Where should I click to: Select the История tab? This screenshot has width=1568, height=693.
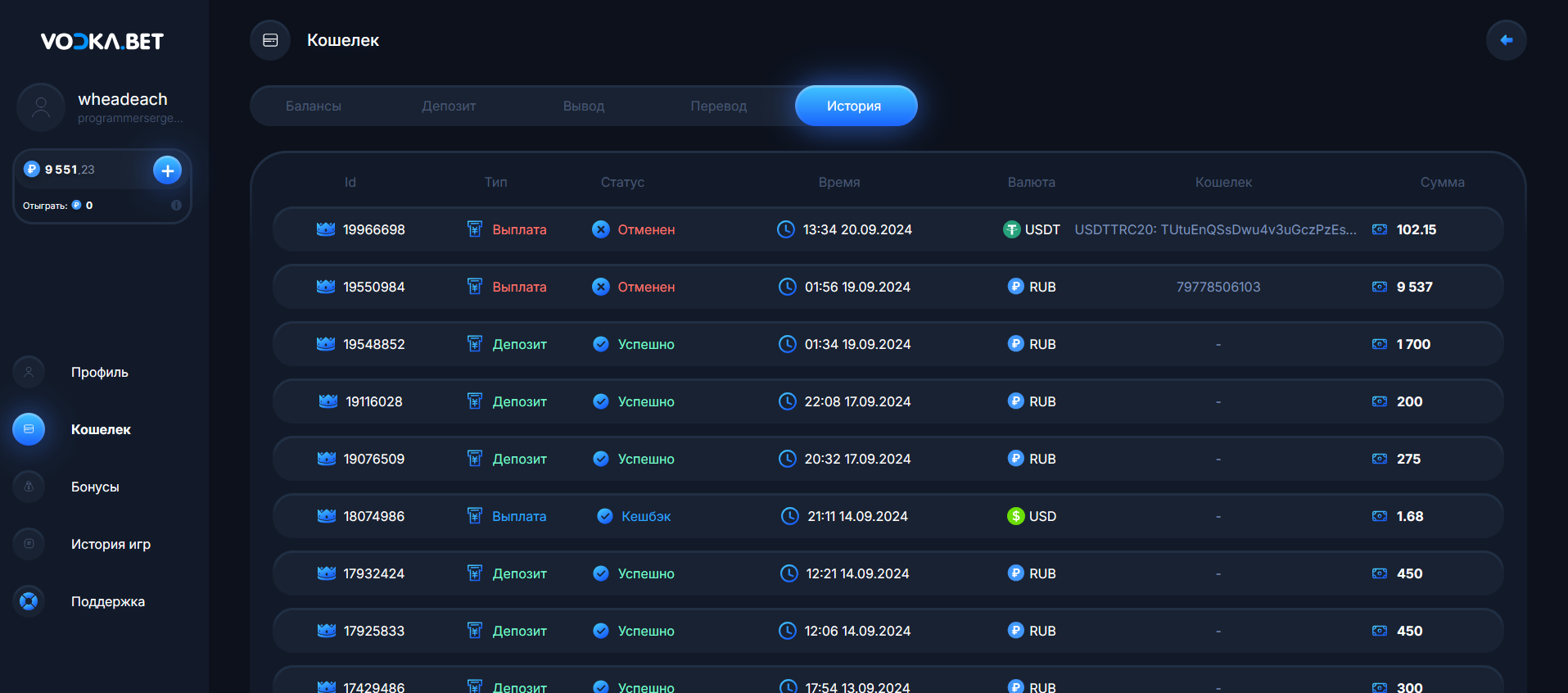856,106
